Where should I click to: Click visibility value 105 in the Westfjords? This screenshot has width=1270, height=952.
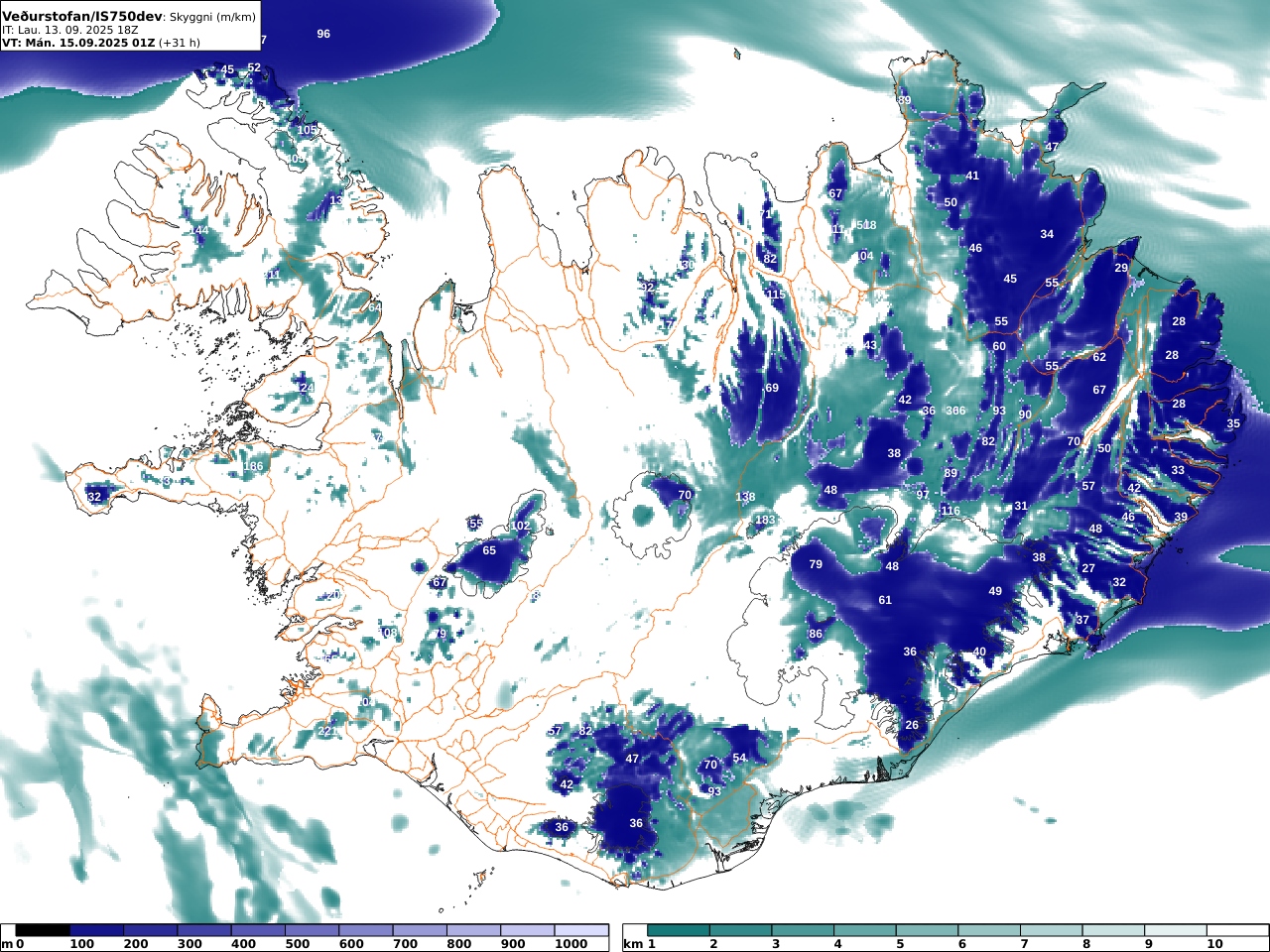pyautogui.click(x=307, y=130)
